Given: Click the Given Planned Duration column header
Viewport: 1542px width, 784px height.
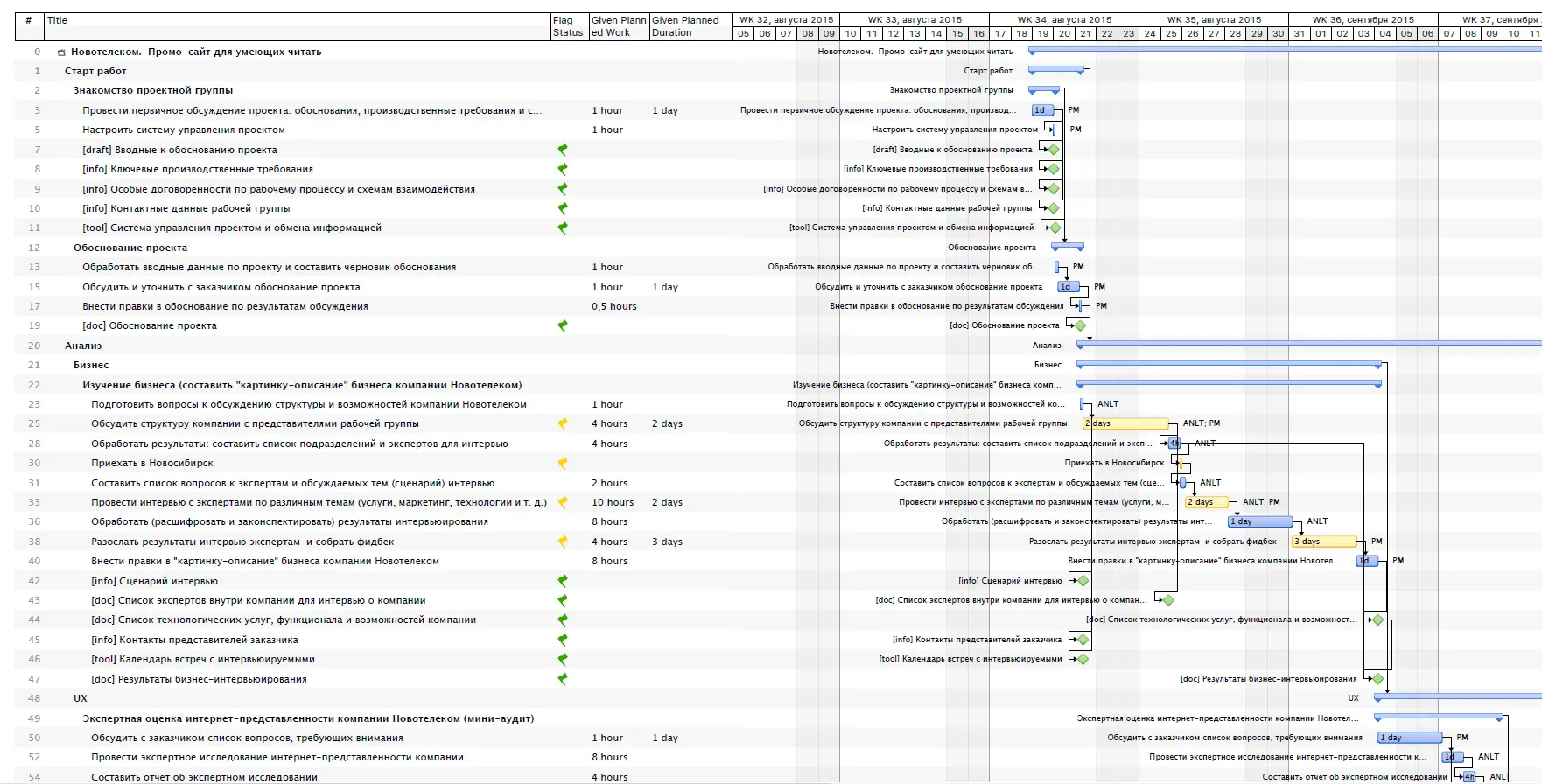Looking at the screenshot, I should tap(690, 26).
